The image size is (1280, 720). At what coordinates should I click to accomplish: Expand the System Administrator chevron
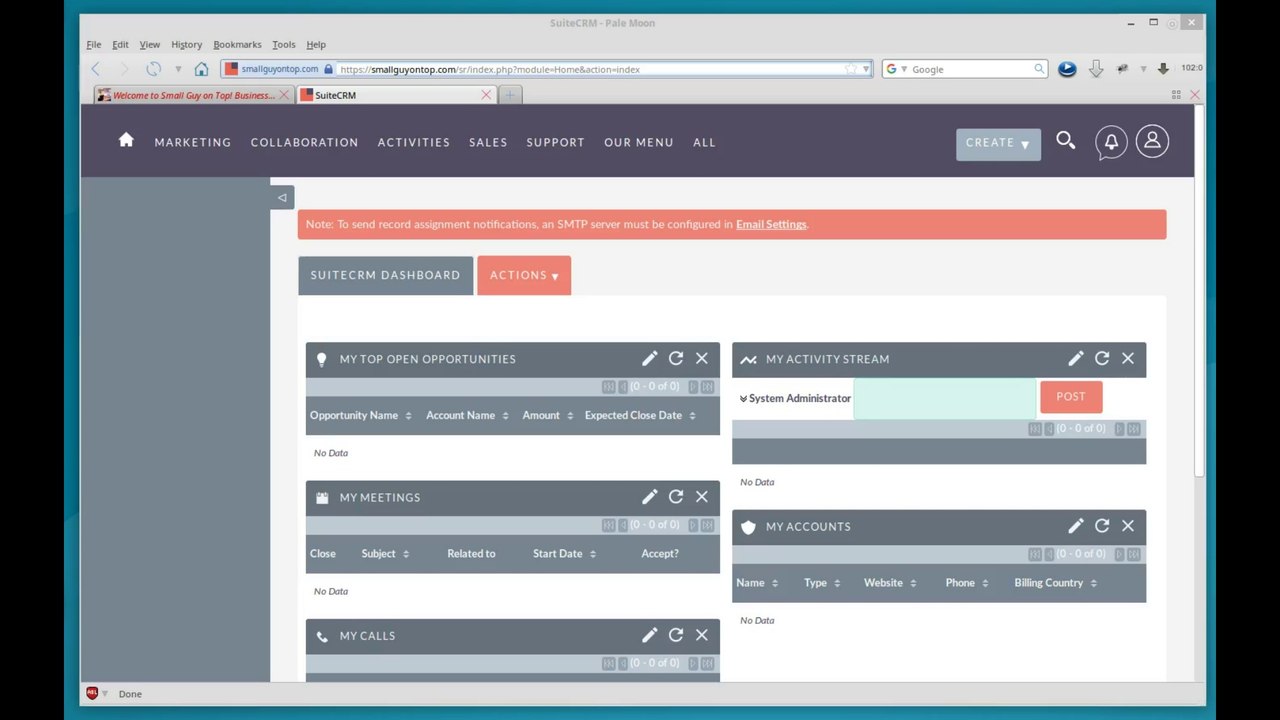coord(744,398)
